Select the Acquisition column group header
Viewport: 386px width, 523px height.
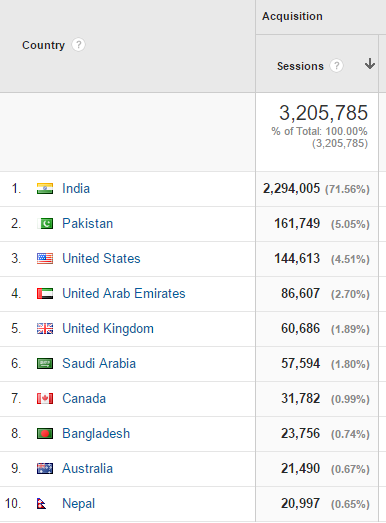(x=292, y=16)
